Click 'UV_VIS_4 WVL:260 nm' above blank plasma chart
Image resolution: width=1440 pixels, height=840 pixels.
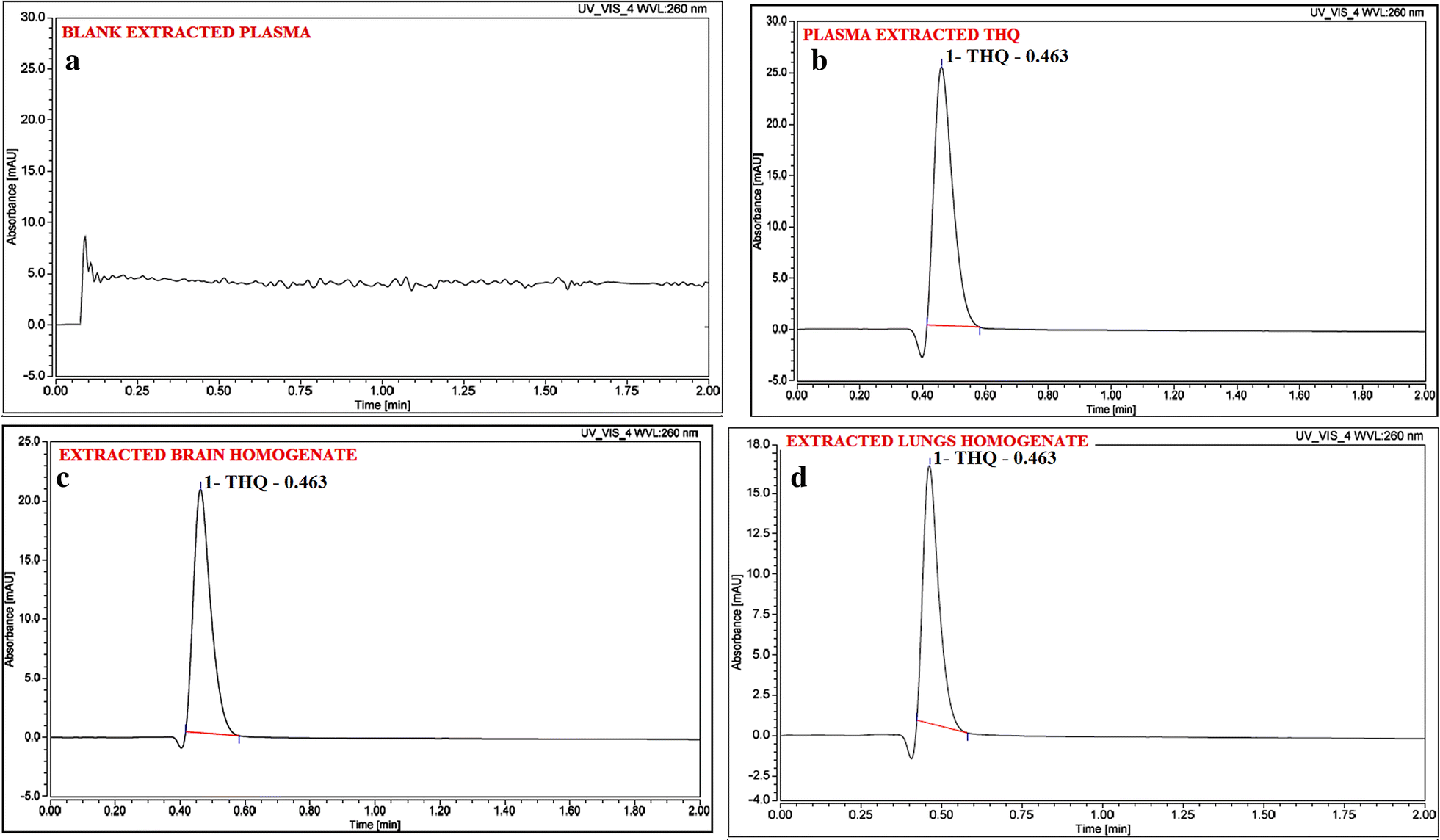pyautogui.click(x=643, y=9)
